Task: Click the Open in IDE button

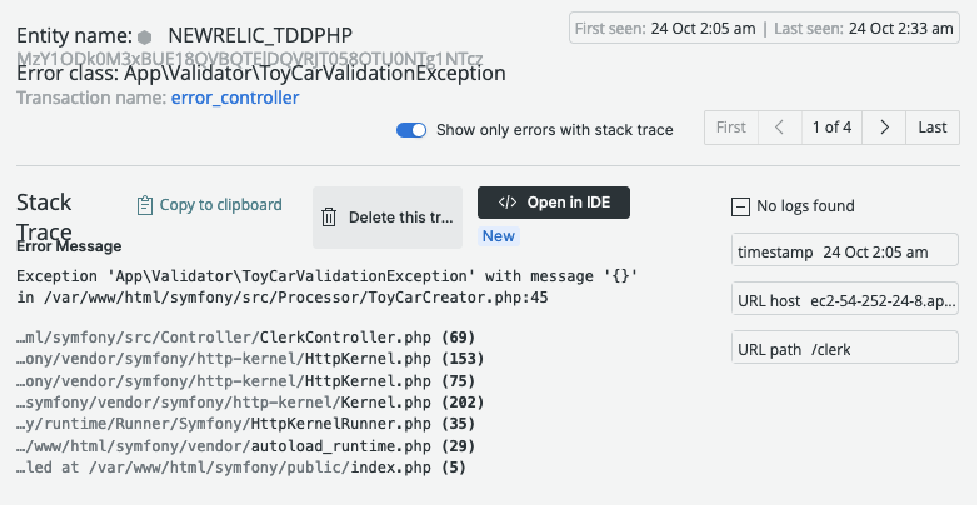Action: (554, 203)
